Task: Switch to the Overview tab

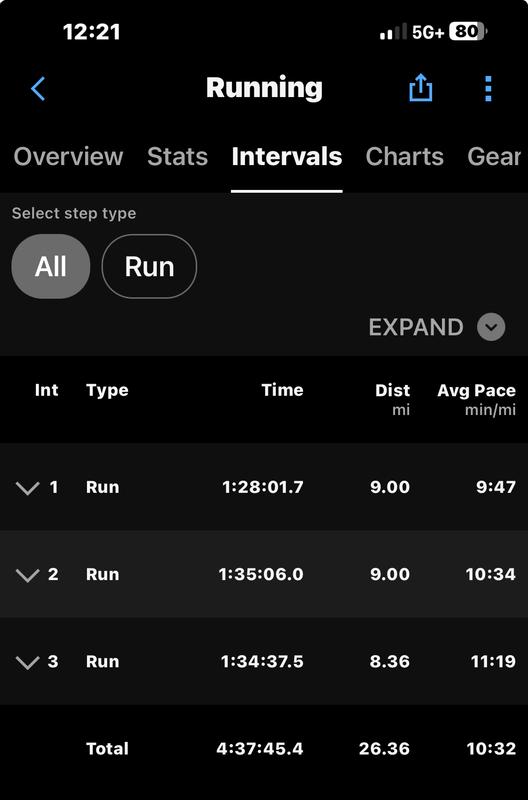Action: click(68, 156)
